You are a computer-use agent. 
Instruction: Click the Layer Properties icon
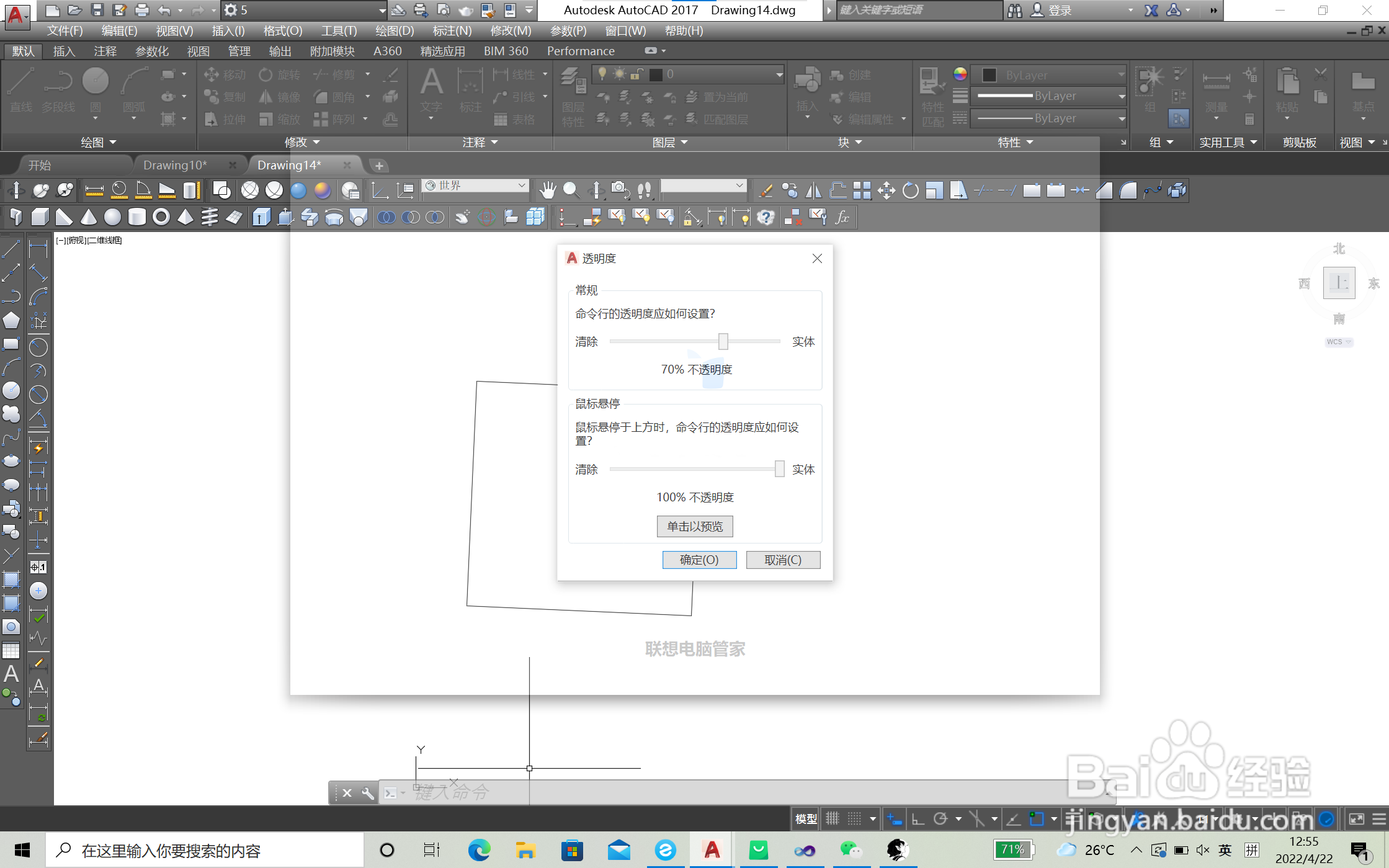(573, 96)
